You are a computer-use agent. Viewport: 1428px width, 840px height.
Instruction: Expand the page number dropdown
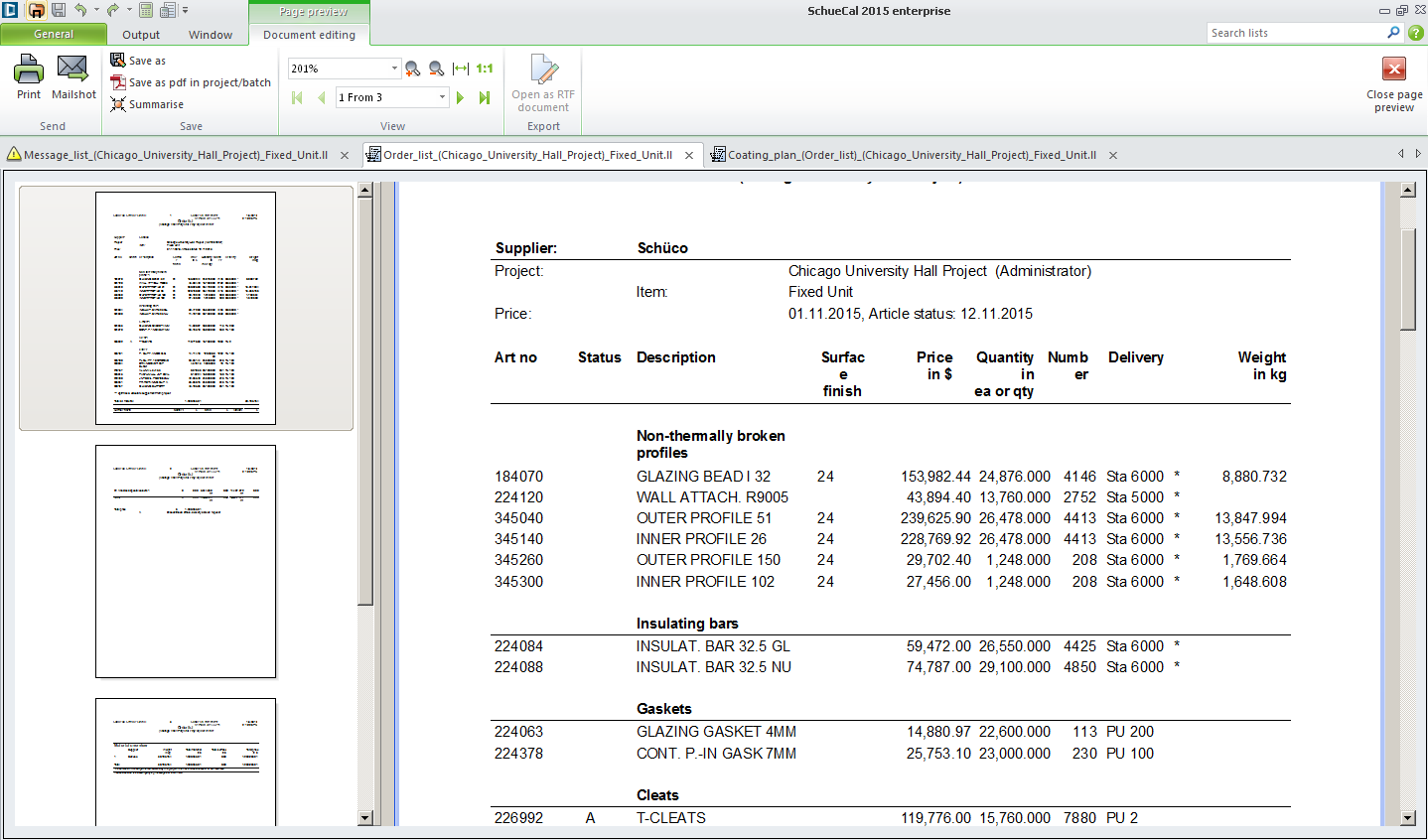[442, 97]
